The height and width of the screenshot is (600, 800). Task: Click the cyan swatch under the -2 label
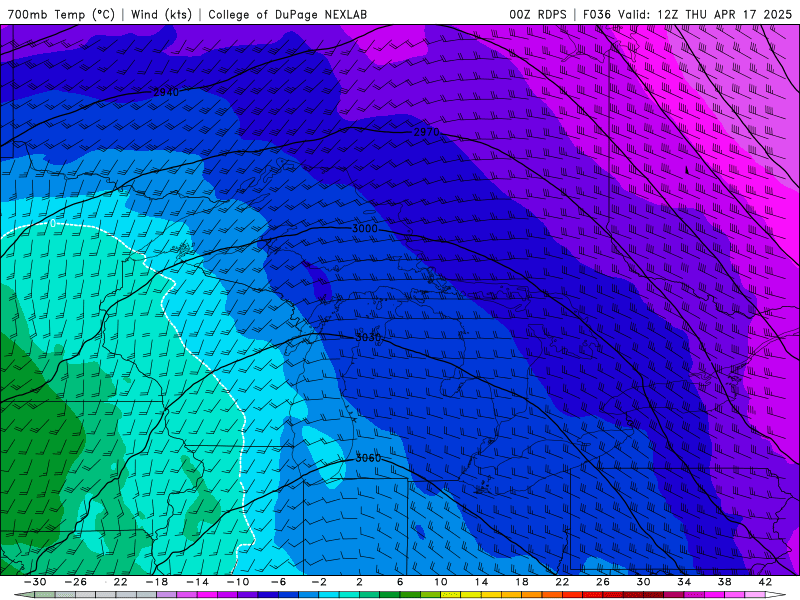[329, 595]
